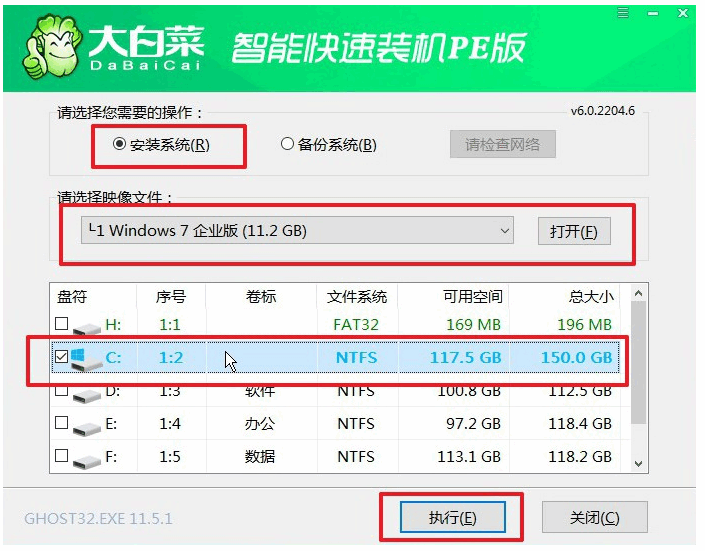
Task: Click the 可用空间 column header
Action: pos(473,296)
